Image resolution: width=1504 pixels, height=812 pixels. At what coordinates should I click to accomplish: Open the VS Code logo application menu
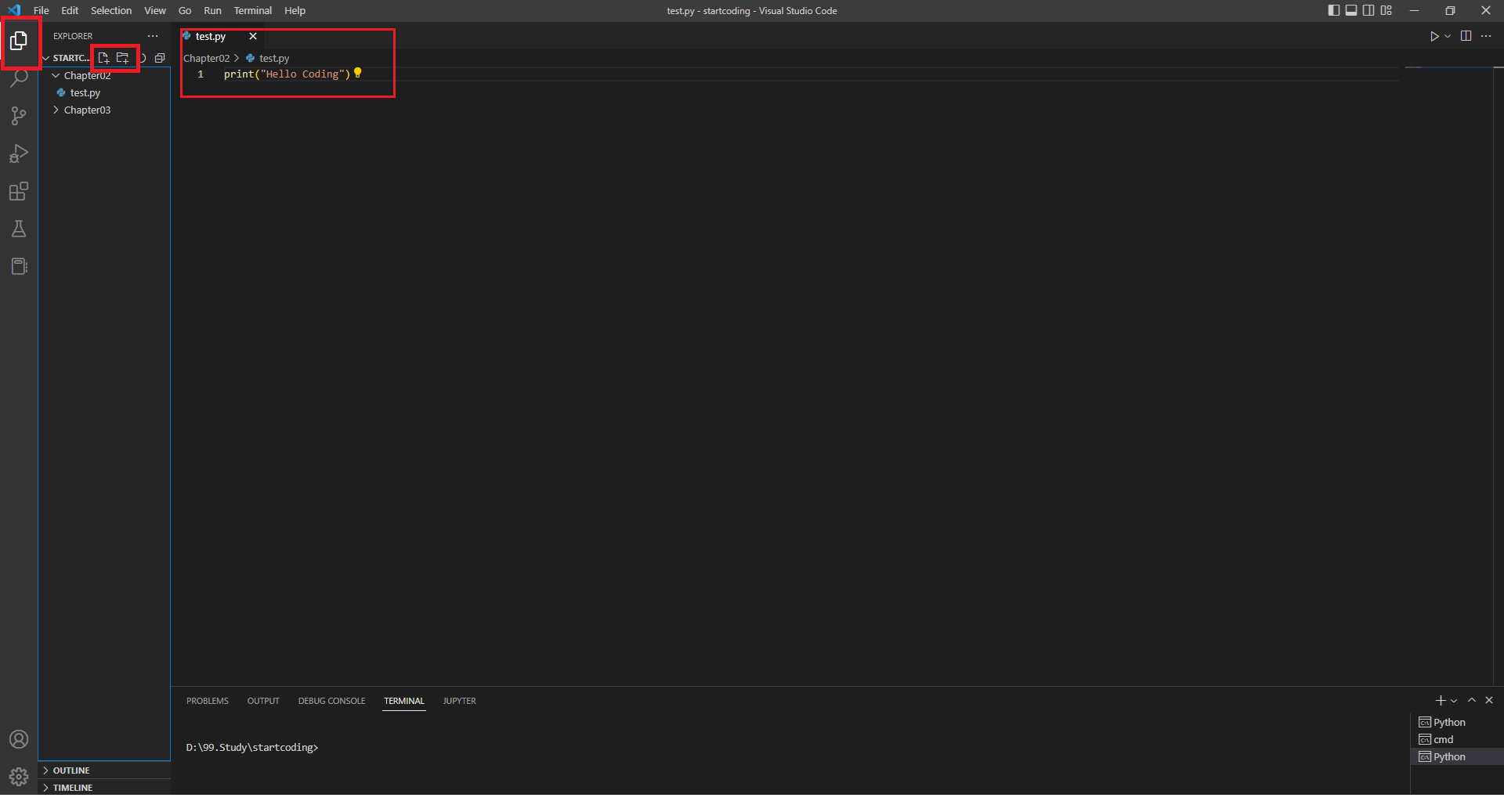click(14, 10)
